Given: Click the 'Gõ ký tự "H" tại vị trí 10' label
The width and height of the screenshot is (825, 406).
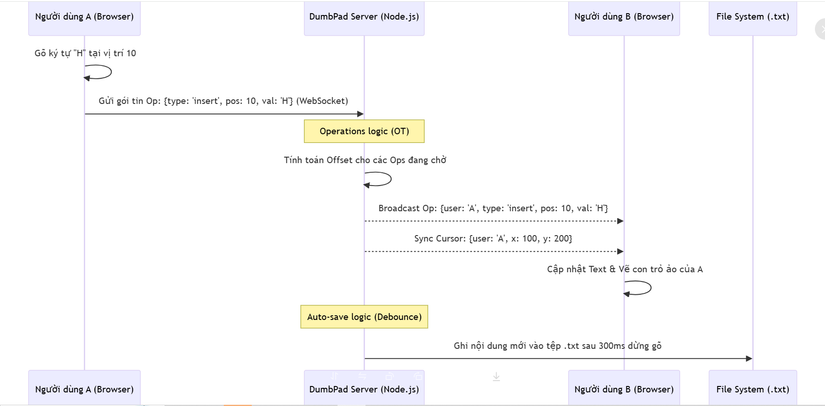Looking at the screenshot, I should tap(85, 52).
